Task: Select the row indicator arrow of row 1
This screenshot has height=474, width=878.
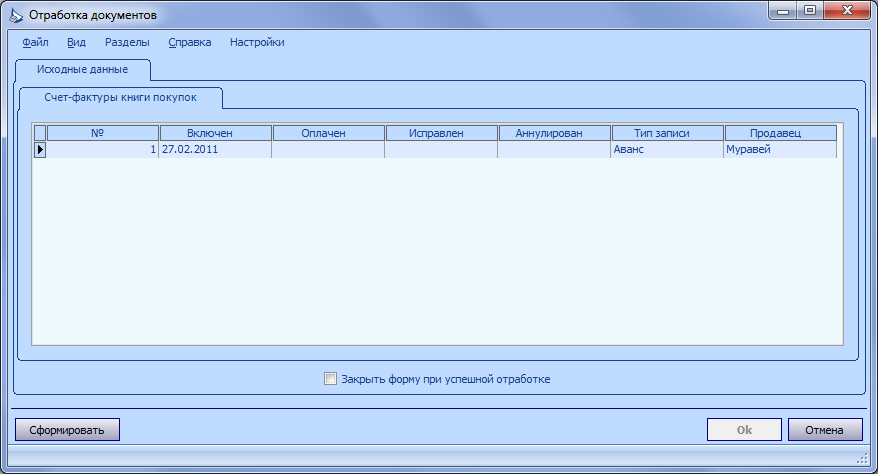Action: point(40,149)
